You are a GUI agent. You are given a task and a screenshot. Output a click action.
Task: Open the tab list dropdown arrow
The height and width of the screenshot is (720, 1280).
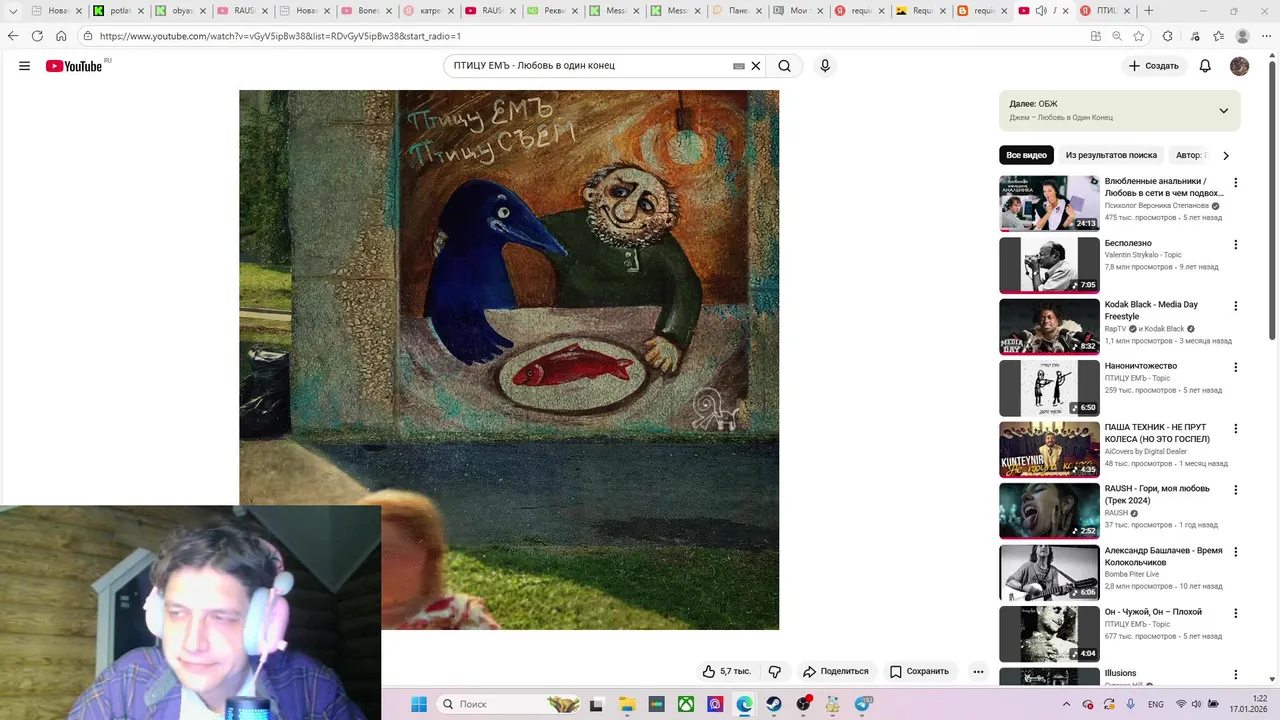coord(13,11)
